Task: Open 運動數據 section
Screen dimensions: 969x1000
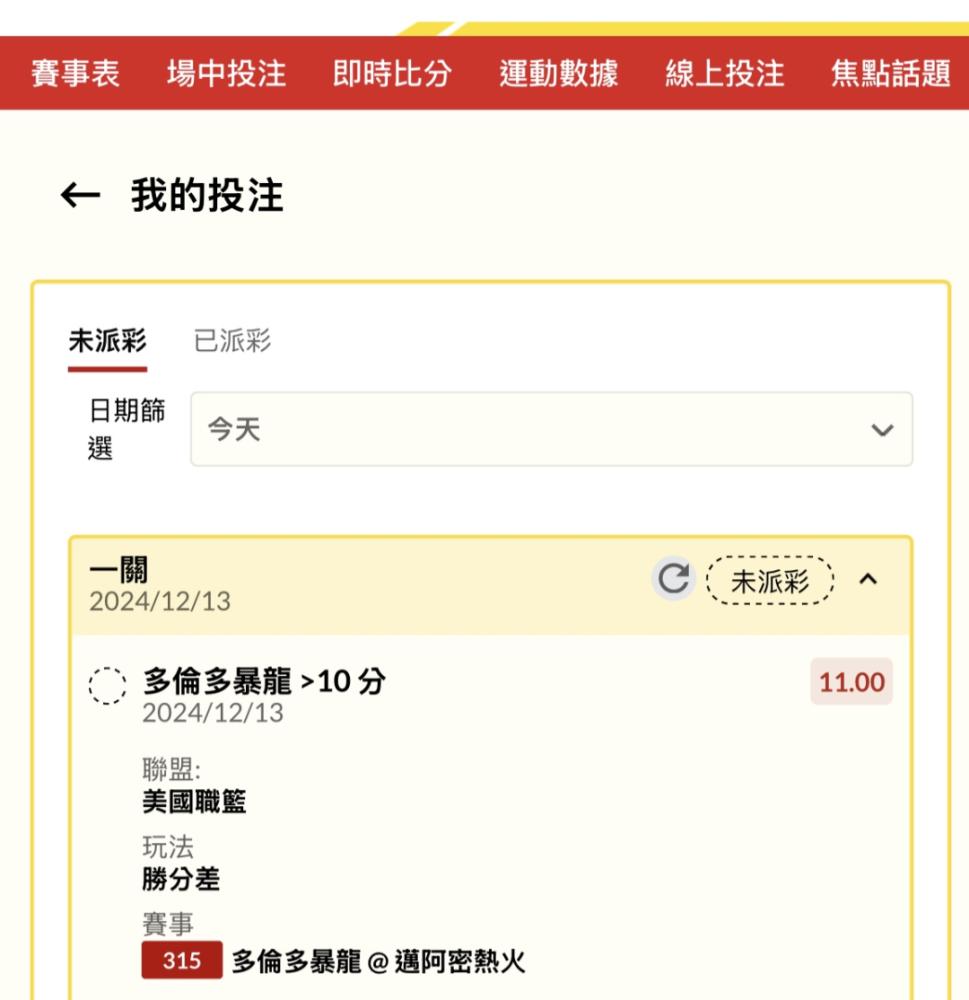Action: (x=559, y=73)
